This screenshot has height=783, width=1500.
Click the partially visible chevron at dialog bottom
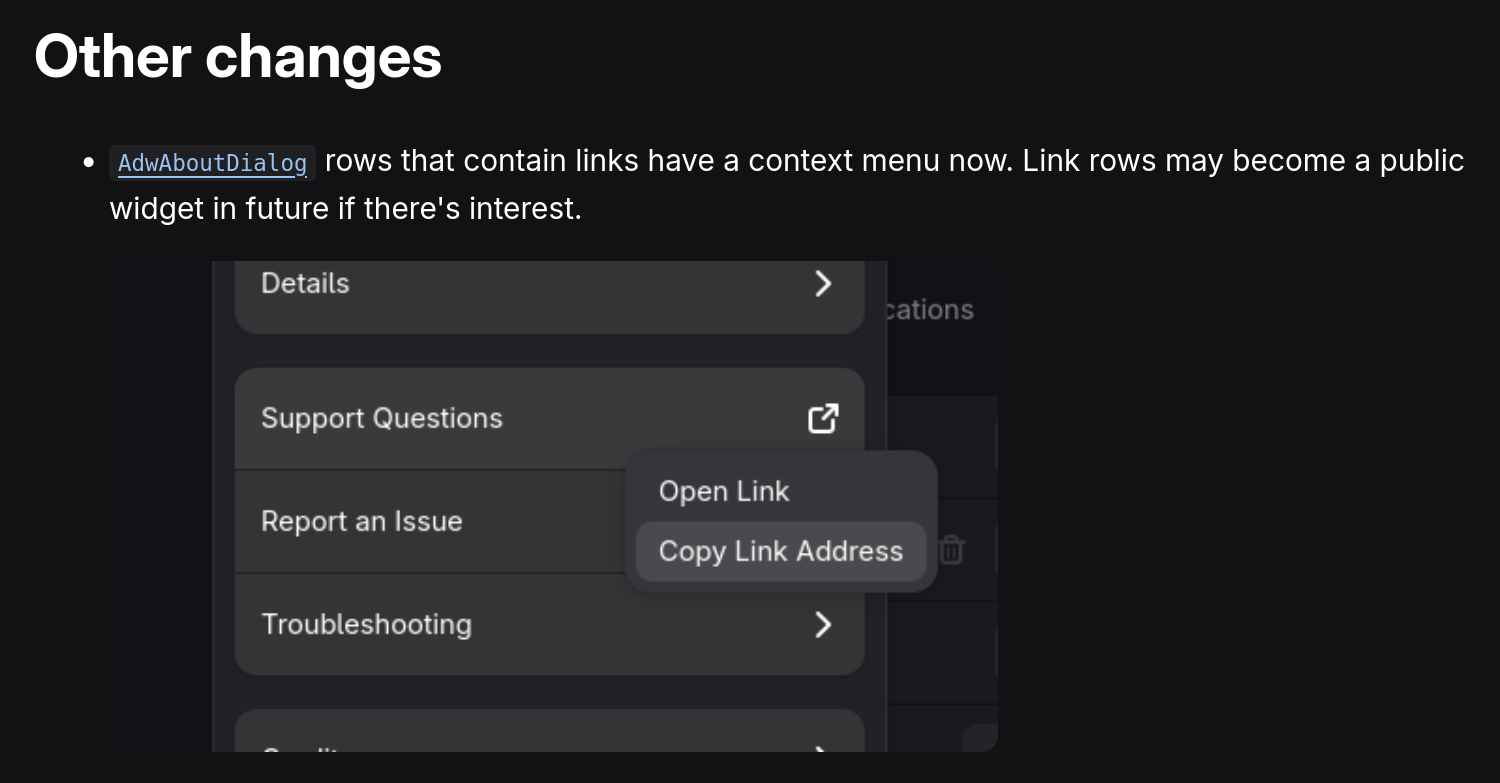tap(822, 747)
